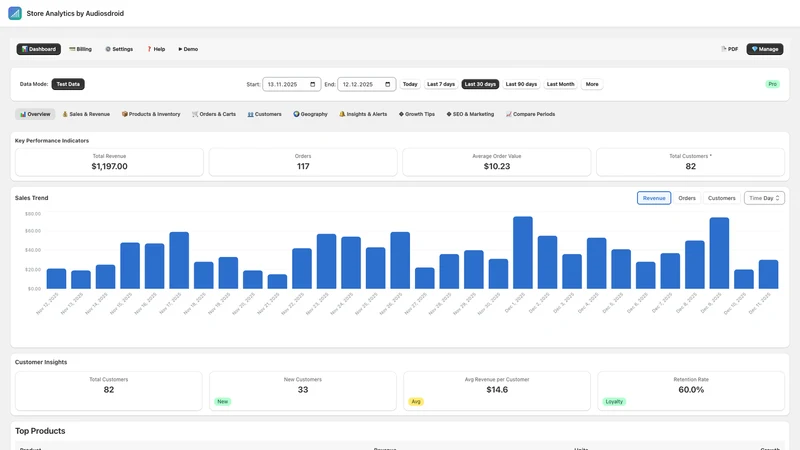The image size is (800, 450).
Task: Click the Dec 1 revenue bar
Action: click(x=523, y=253)
